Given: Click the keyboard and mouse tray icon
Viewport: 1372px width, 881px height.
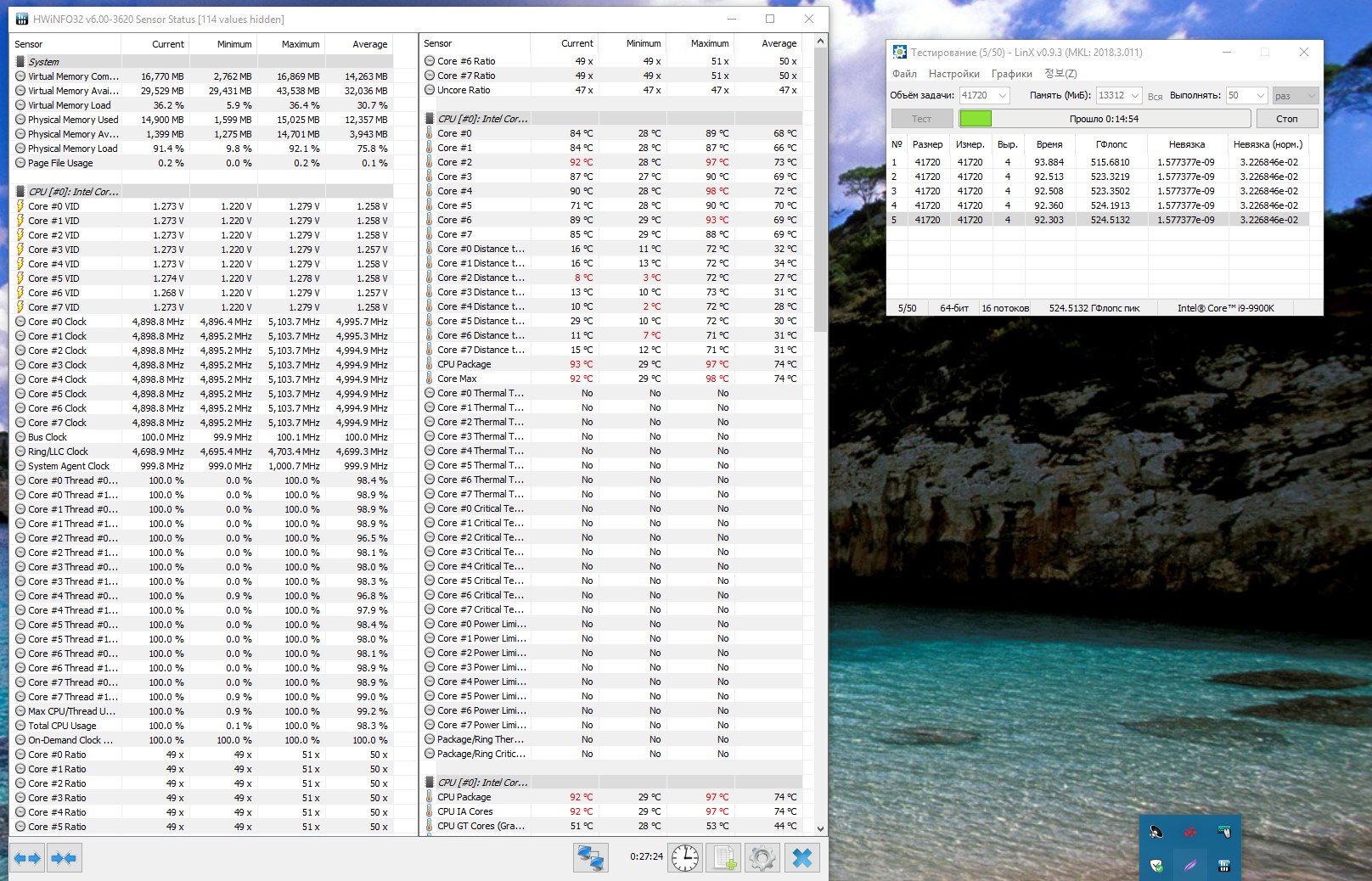Looking at the screenshot, I should point(1223,832).
